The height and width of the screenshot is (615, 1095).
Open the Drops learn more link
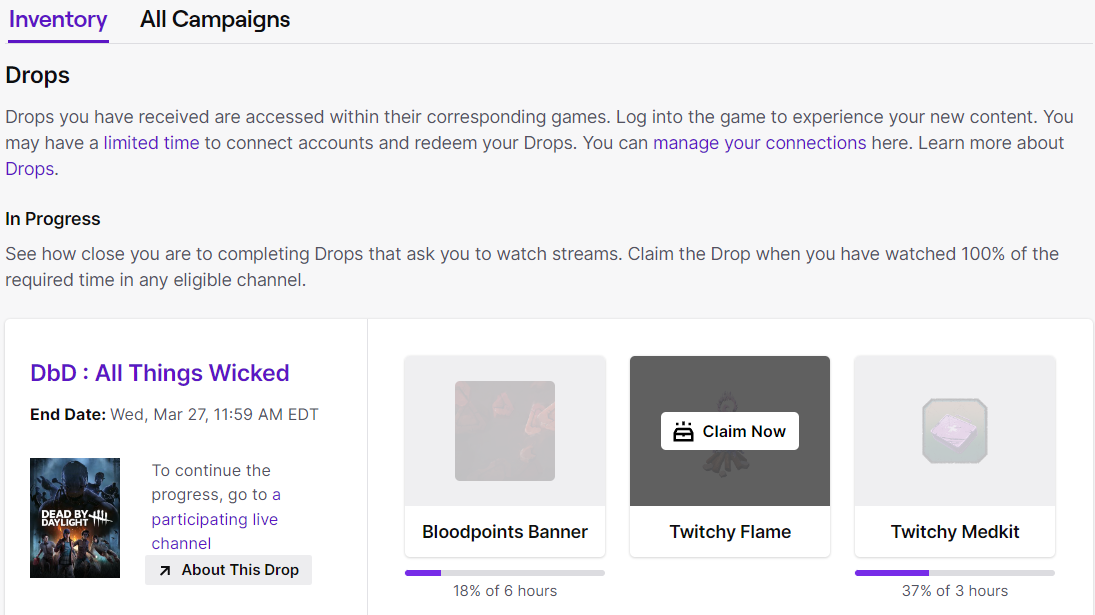coord(29,168)
